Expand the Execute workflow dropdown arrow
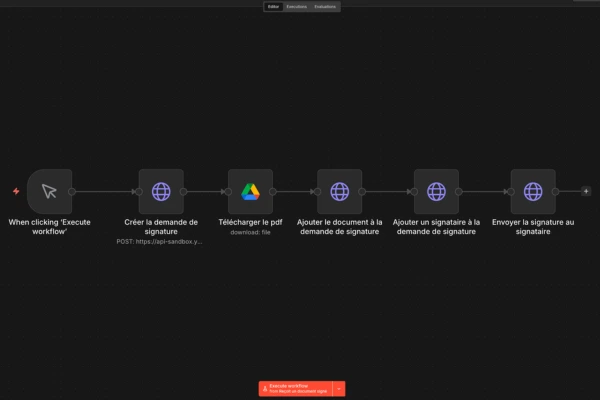 [339, 389]
